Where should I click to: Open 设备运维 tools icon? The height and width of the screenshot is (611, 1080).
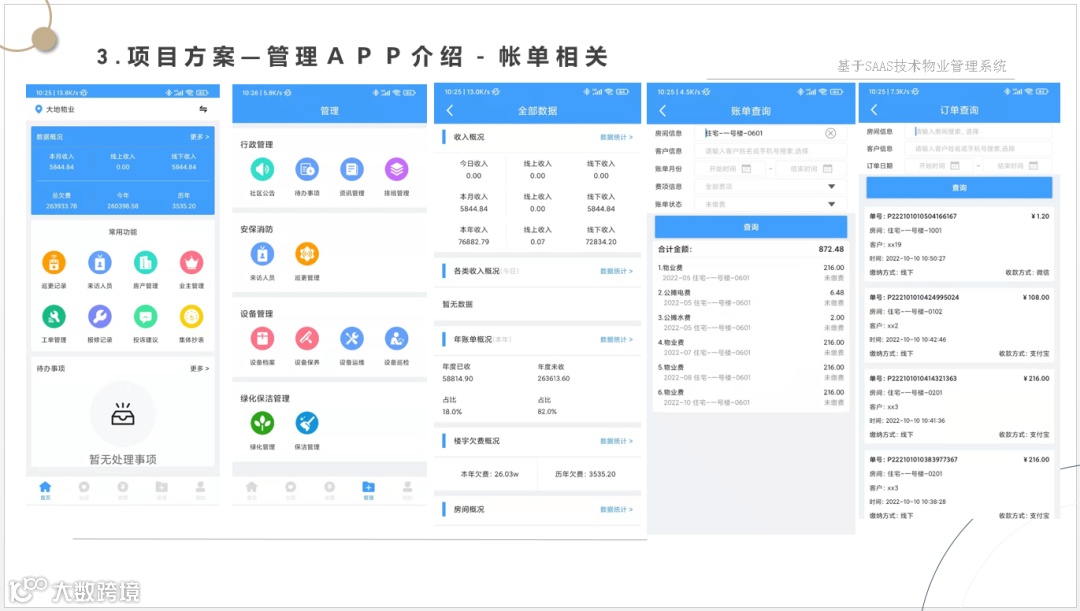click(351, 338)
